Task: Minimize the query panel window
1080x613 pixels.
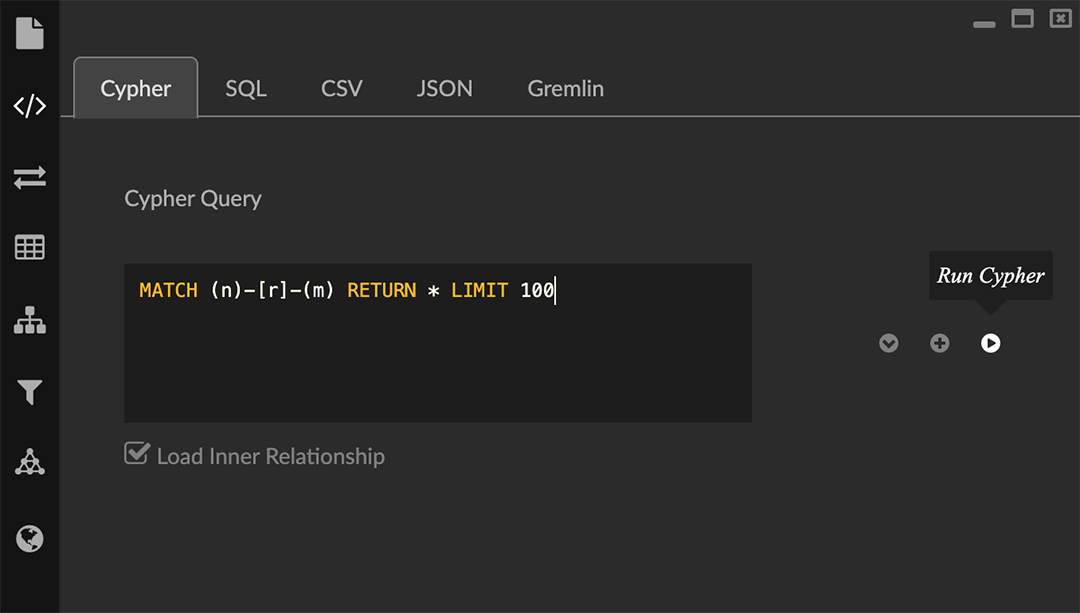Action: click(x=984, y=22)
